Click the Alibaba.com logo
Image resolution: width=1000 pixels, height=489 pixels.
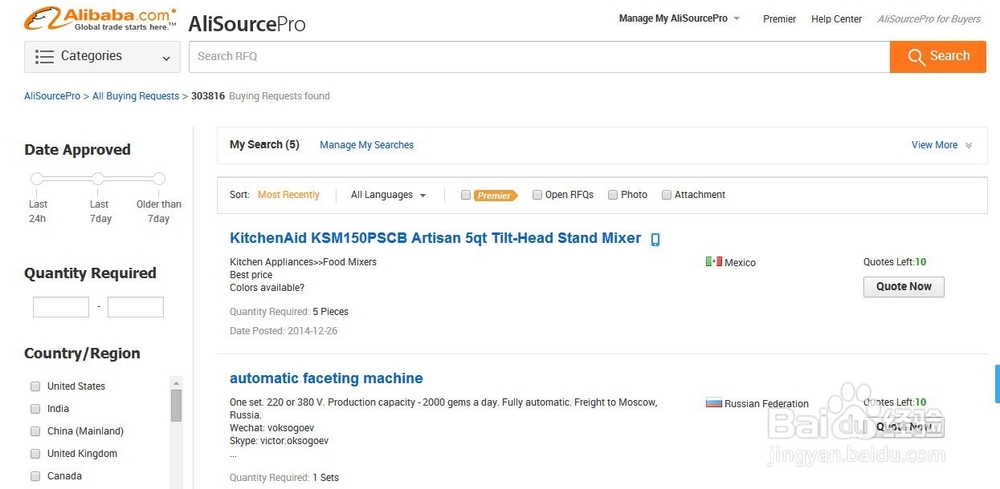(100, 18)
